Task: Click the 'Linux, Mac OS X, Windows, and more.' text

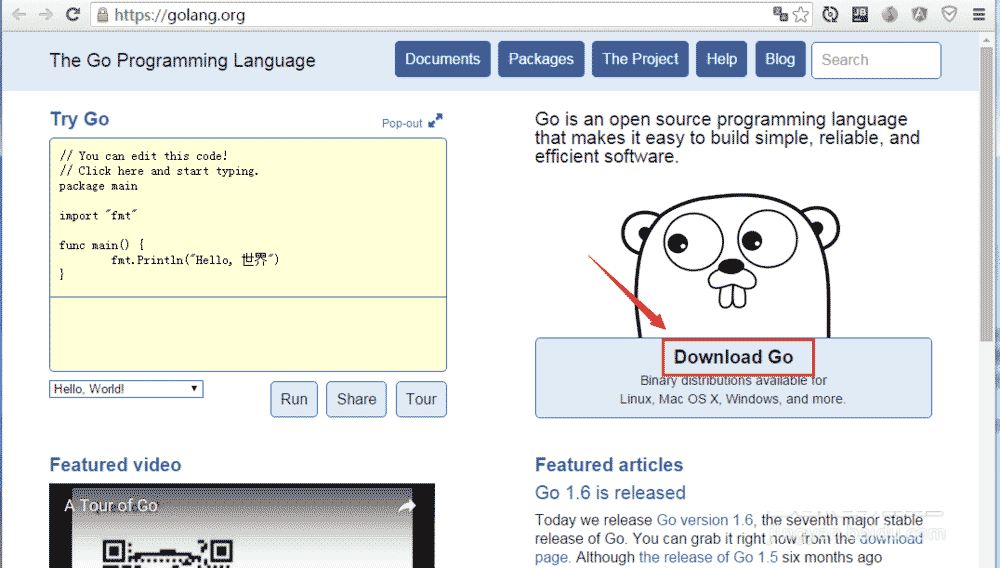Action: [x=733, y=399]
